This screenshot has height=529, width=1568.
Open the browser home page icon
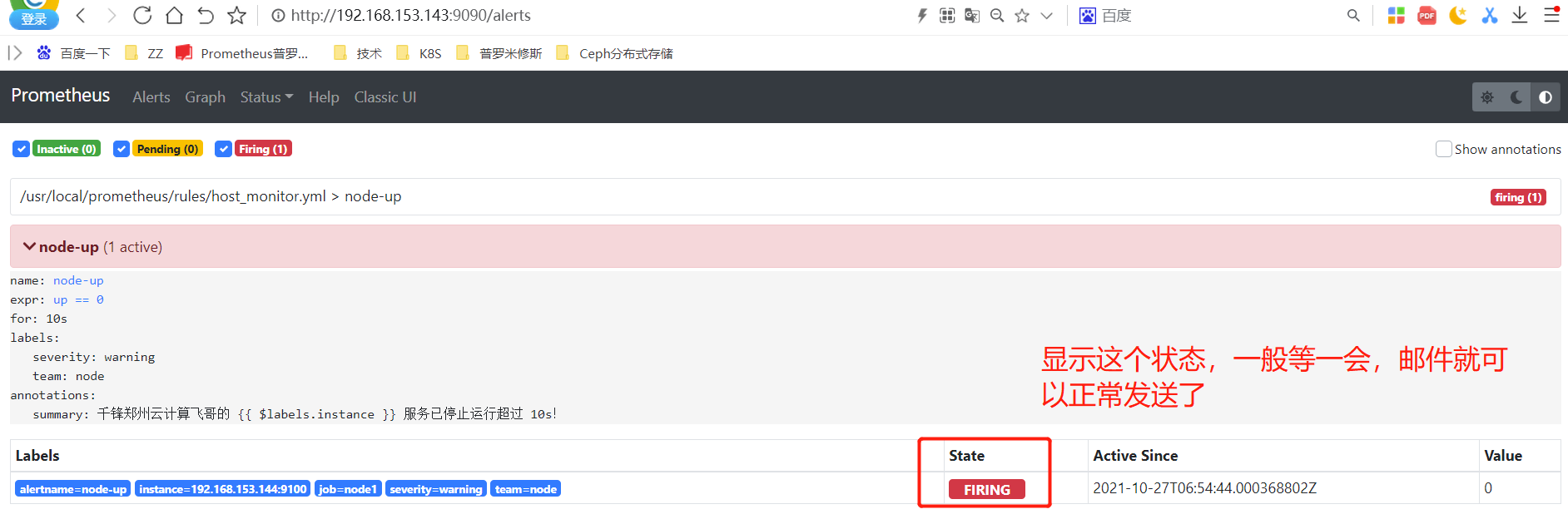tap(174, 15)
